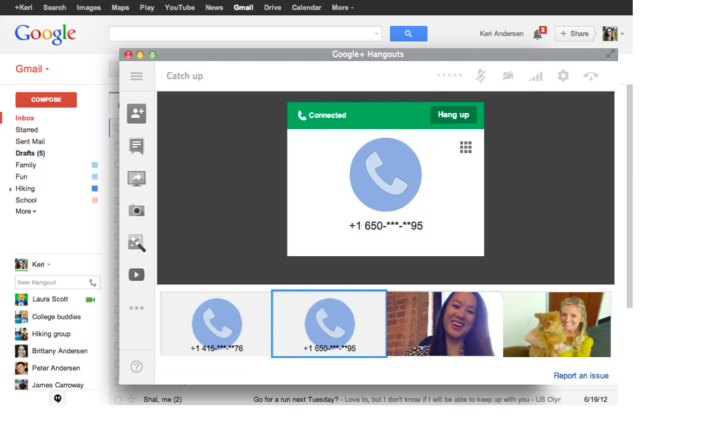Open the Hangouts hamburger menu
This screenshot has width=711, height=426.
tap(136, 76)
